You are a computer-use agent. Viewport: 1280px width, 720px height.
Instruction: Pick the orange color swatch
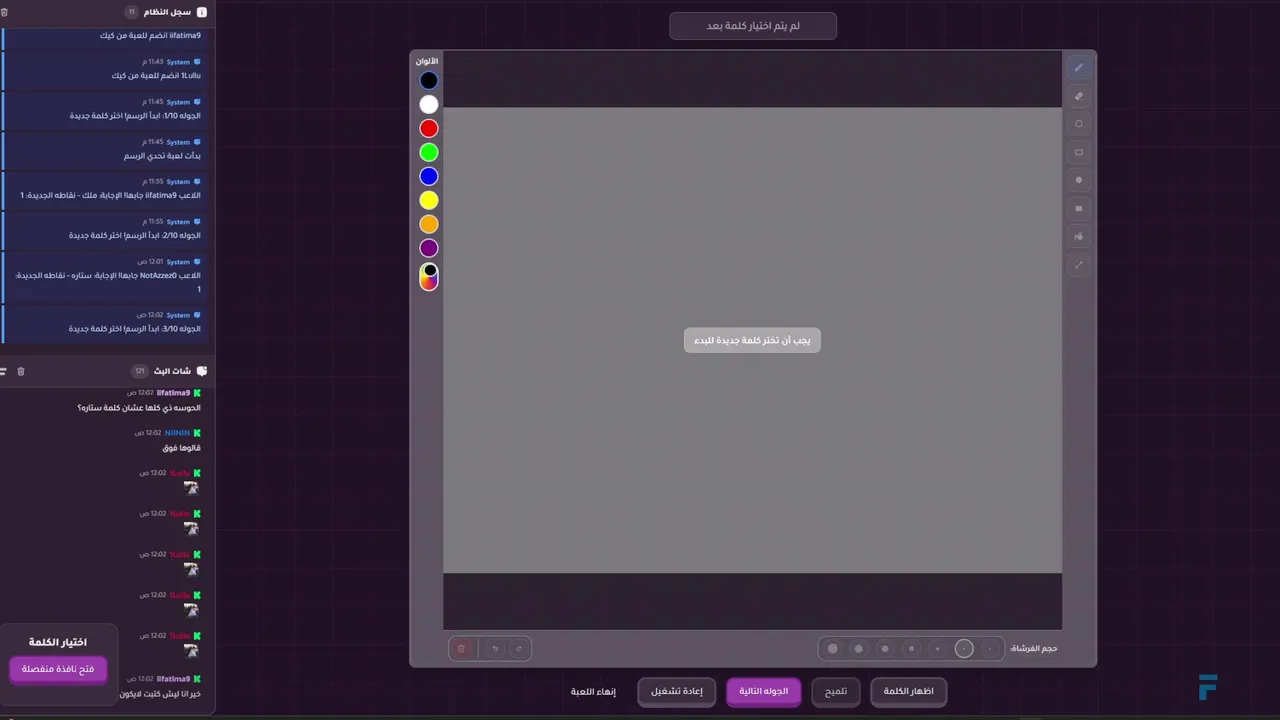[x=429, y=224]
